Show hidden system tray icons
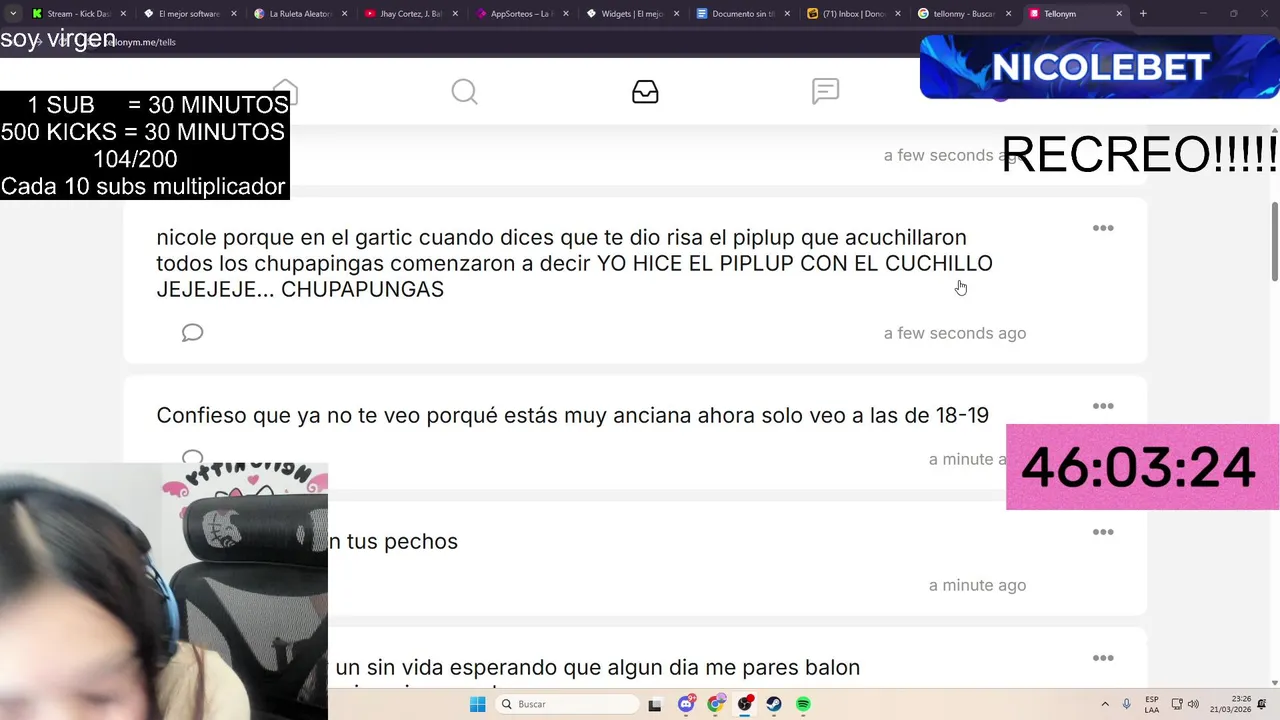Screen dimensions: 1280x720 pyautogui.click(x=1105, y=704)
